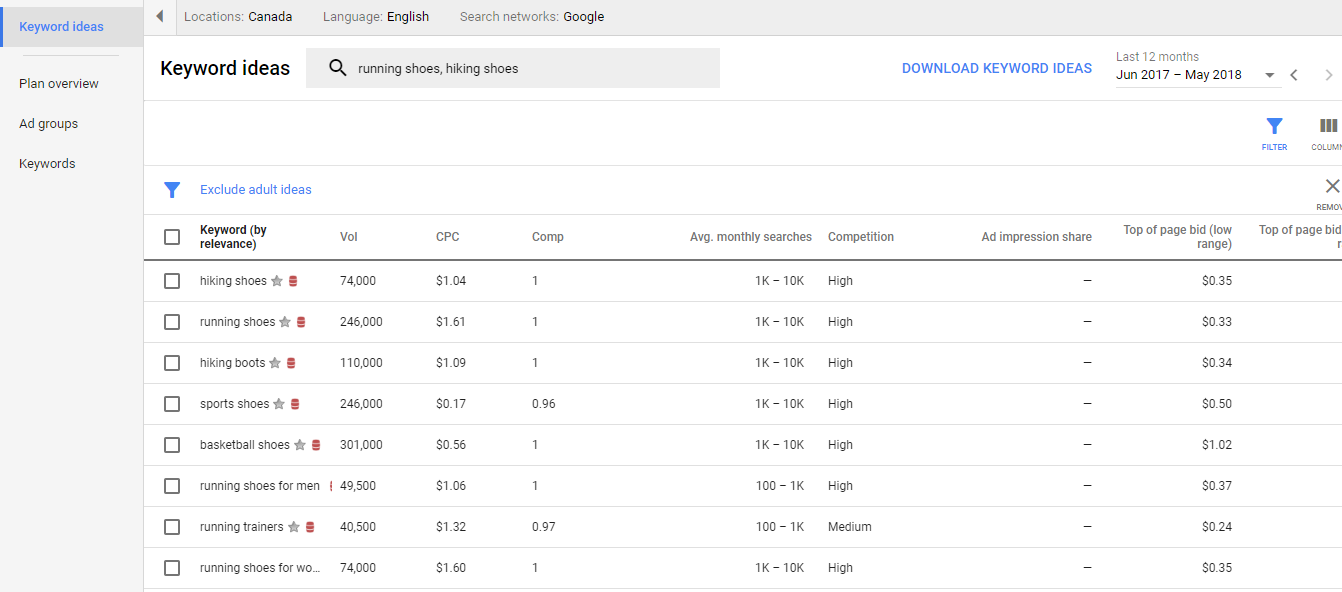Check the select-all checkbox in table header
Screen dimensions: 1342x592
point(172,237)
